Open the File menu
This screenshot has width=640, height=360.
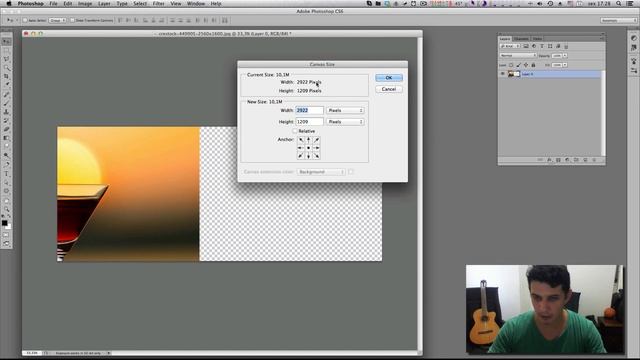point(53,3)
